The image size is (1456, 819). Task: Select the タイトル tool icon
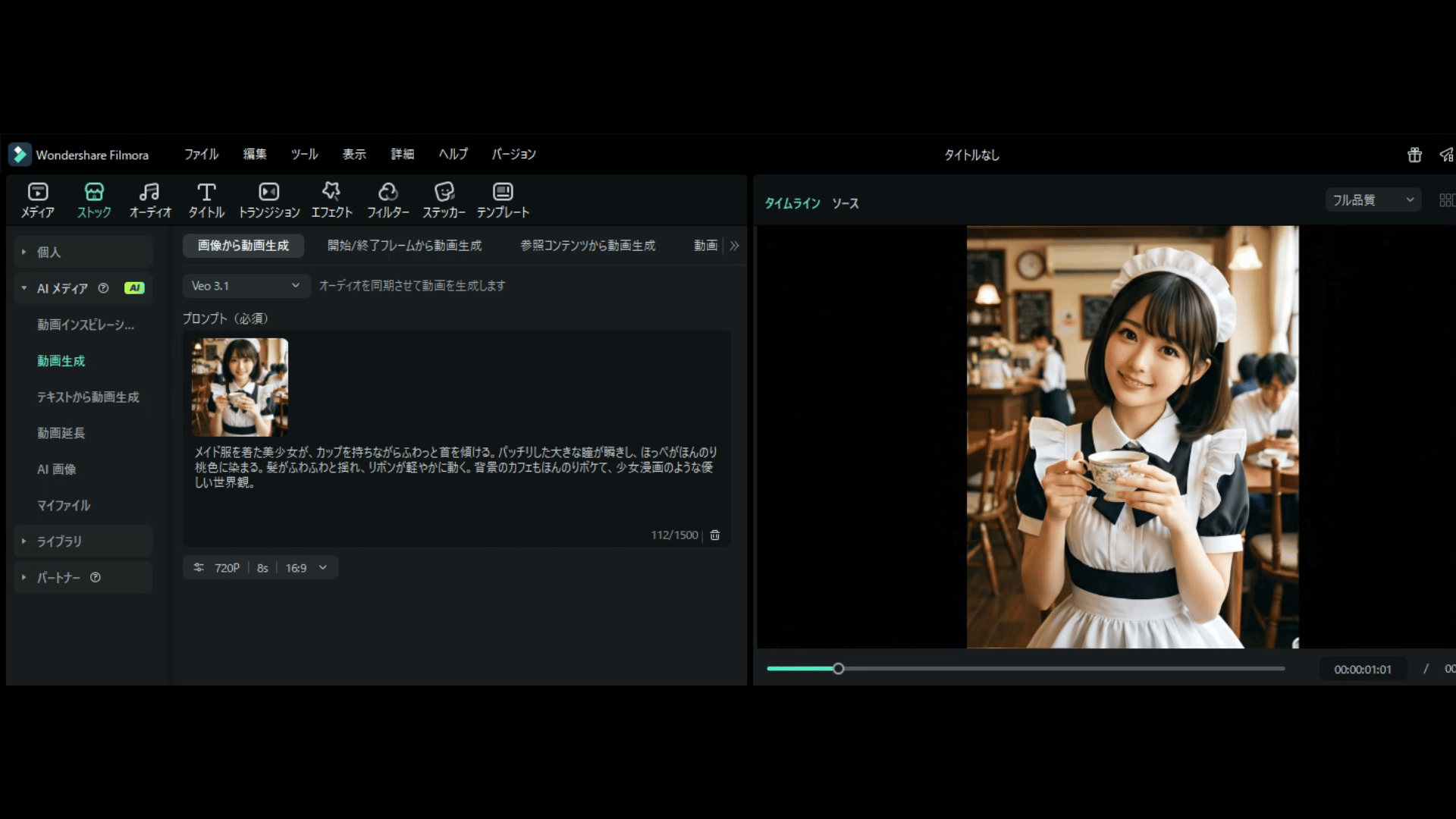pos(205,199)
